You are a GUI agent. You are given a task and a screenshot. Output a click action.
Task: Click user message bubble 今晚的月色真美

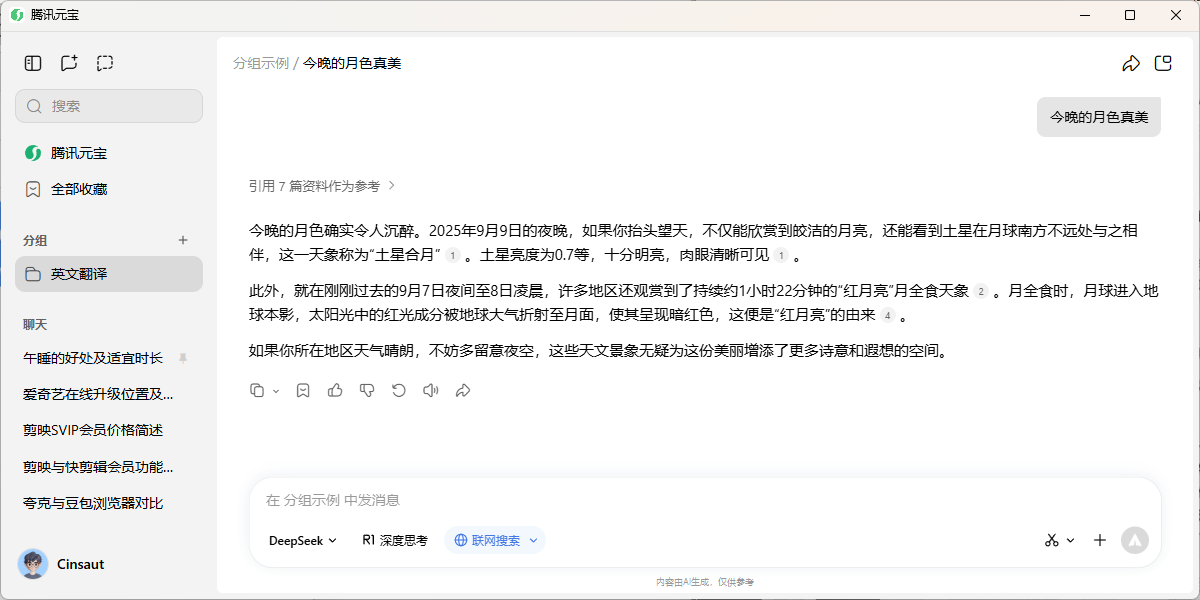(x=1099, y=117)
